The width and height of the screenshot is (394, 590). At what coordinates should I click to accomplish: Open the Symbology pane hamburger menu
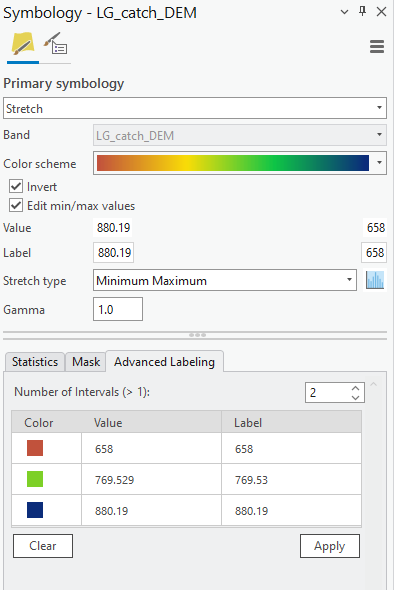coord(377,47)
